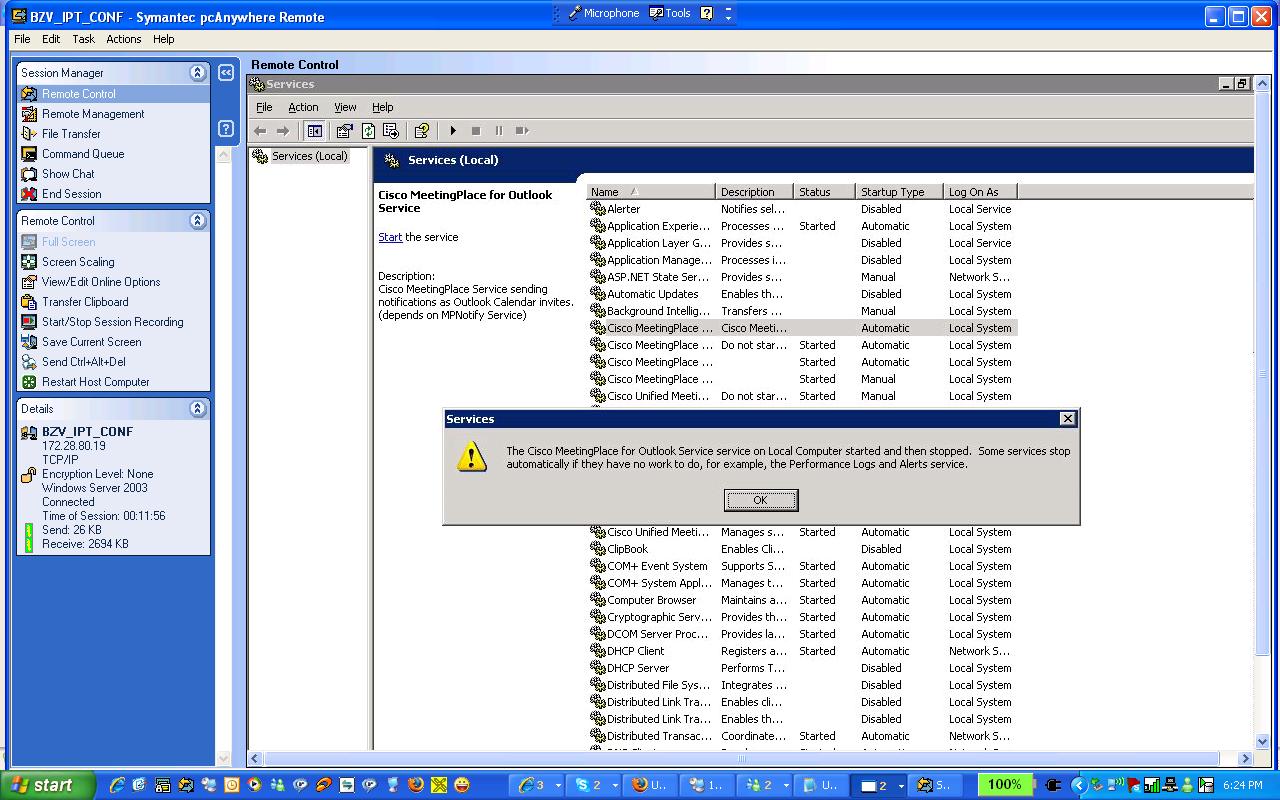Click the Refresh toolbar icon in Services
Viewport: 1280px width, 800px height.
[368, 131]
